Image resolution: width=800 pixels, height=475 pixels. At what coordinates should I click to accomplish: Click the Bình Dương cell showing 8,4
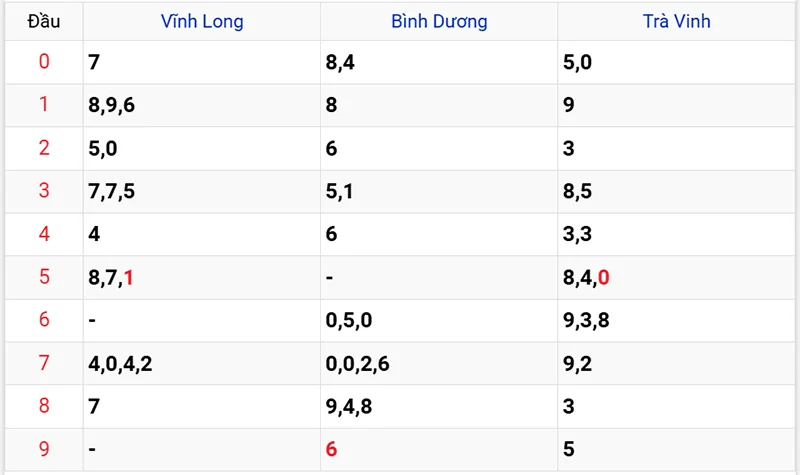point(340,63)
